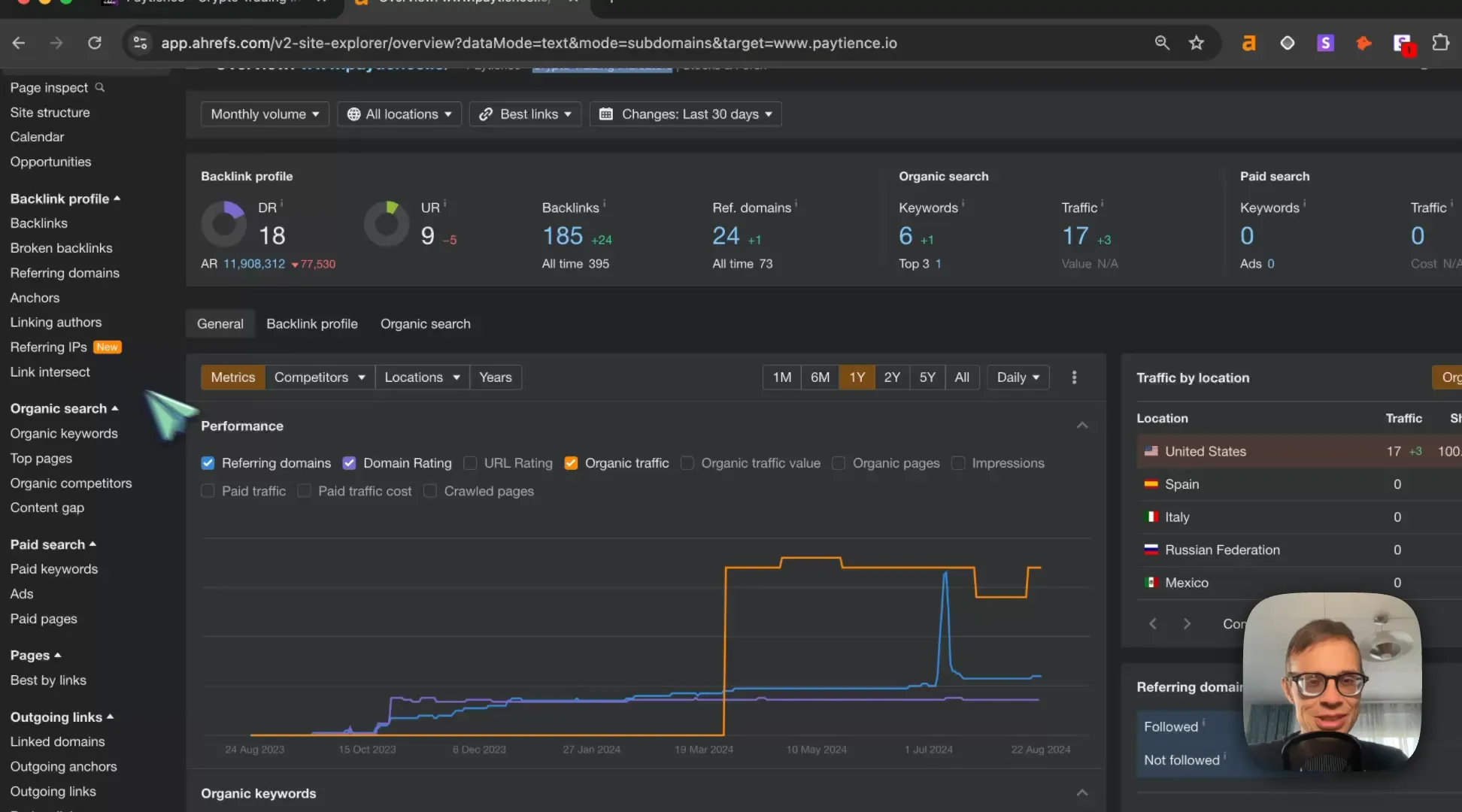The image size is (1462, 812).
Task: Open the browser extensions puzzle icon
Action: pyautogui.click(x=1440, y=43)
